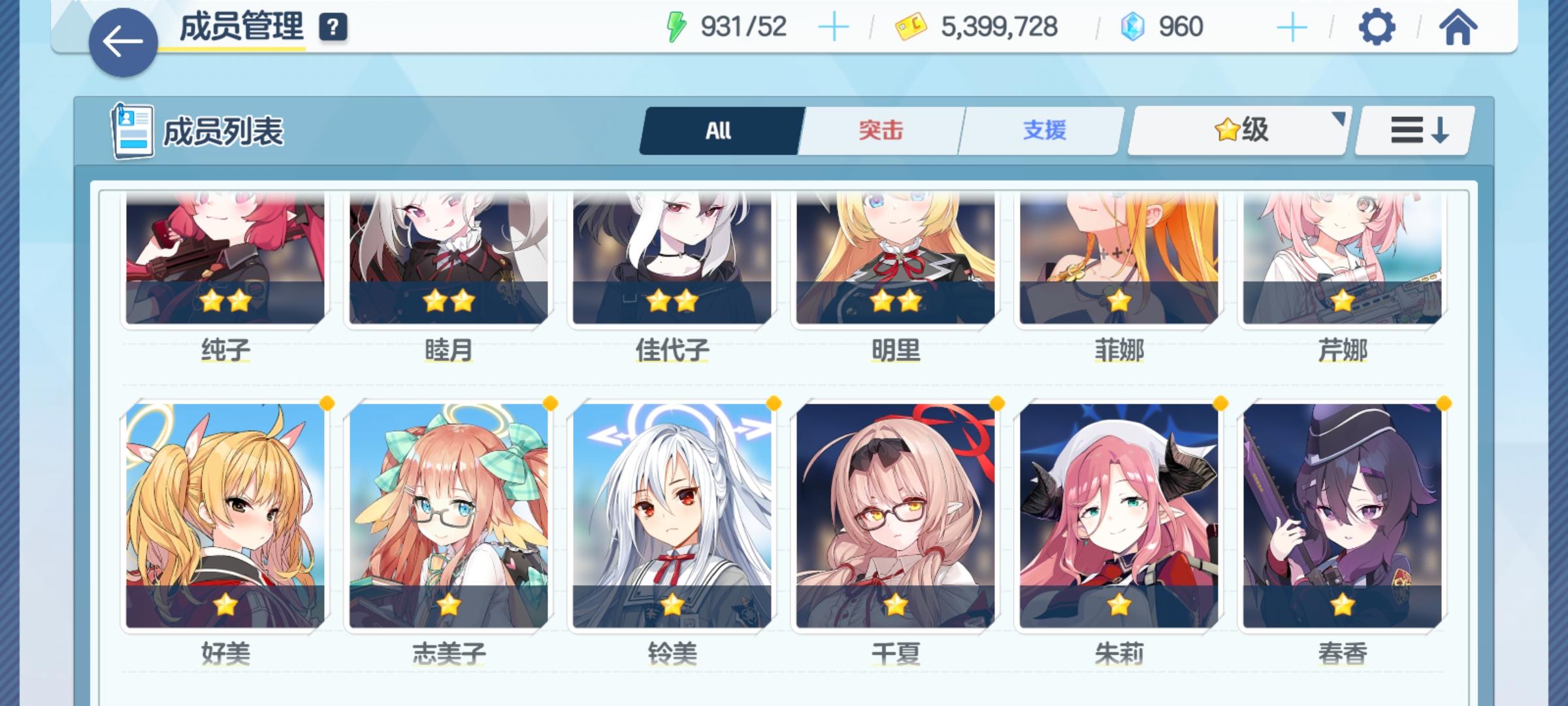Image resolution: width=1568 pixels, height=706 pixels.
Task: Open character card 好美
Action: pyautogui.click(x=225, y=516)
